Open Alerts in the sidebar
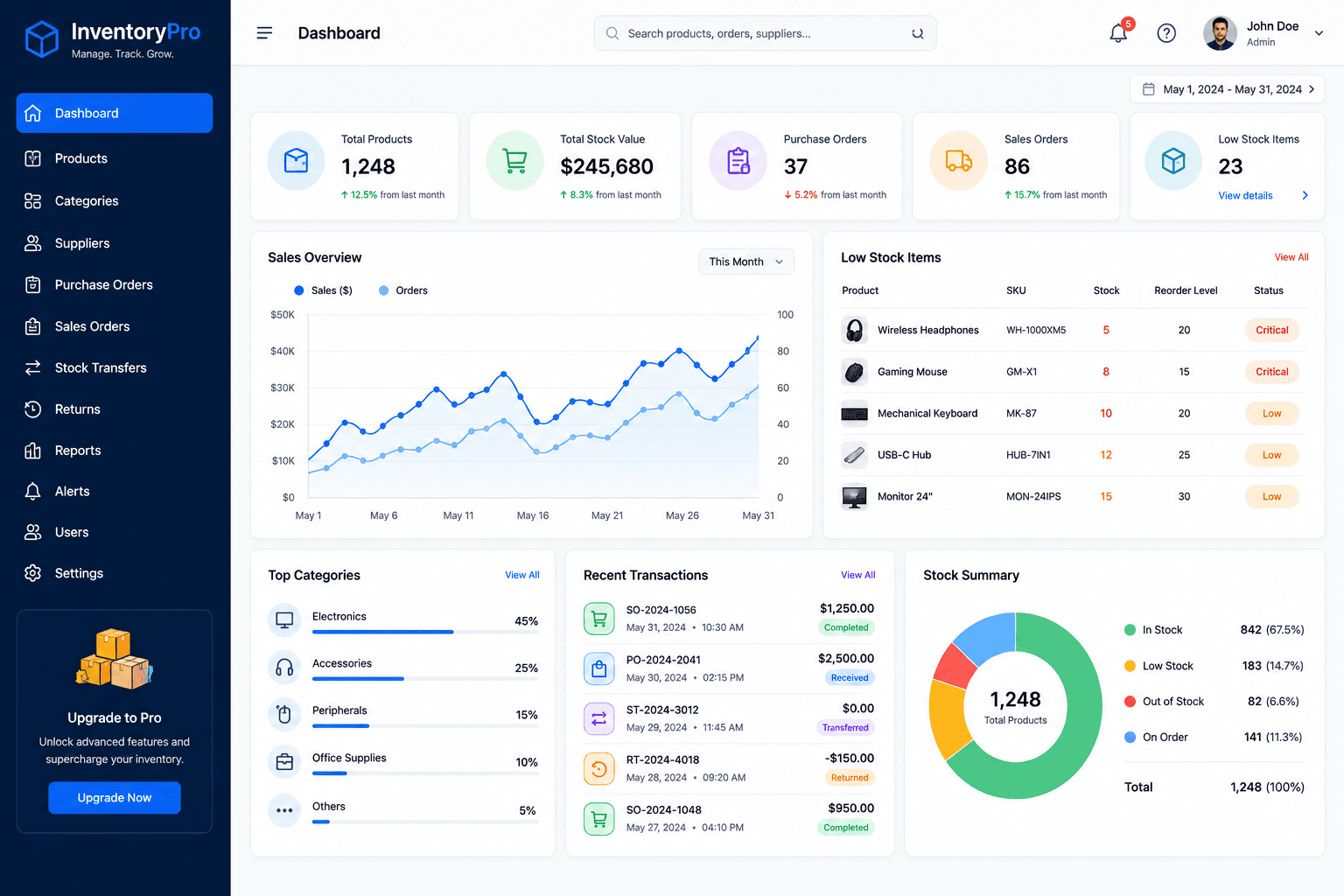The height and width of the screenshot is (896, 1344). click(115, 491)
